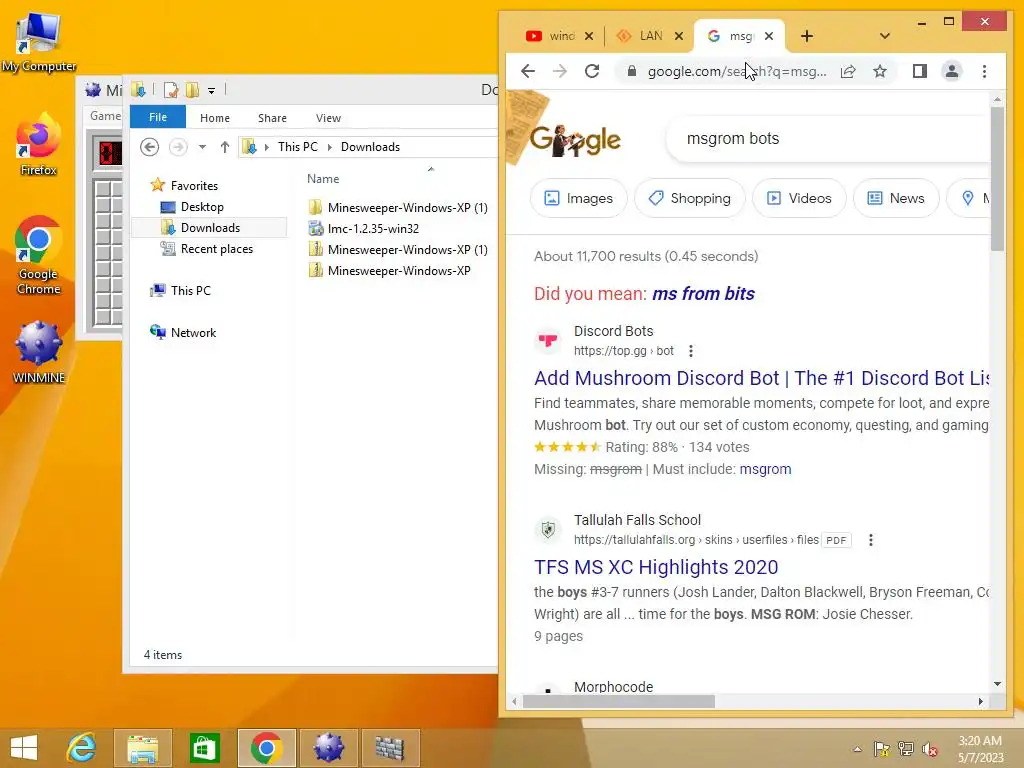
Task: Select the lmc-1.2.35-win32 file
Action: pyautogui.click(x=374, y=229)
